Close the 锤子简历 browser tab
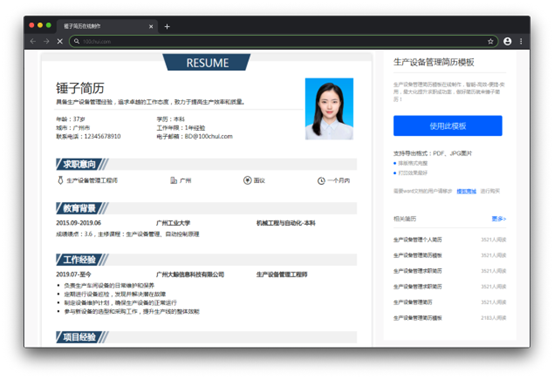Image resolution: width=554 pixels, height=379 pixels. coord(151,26)
